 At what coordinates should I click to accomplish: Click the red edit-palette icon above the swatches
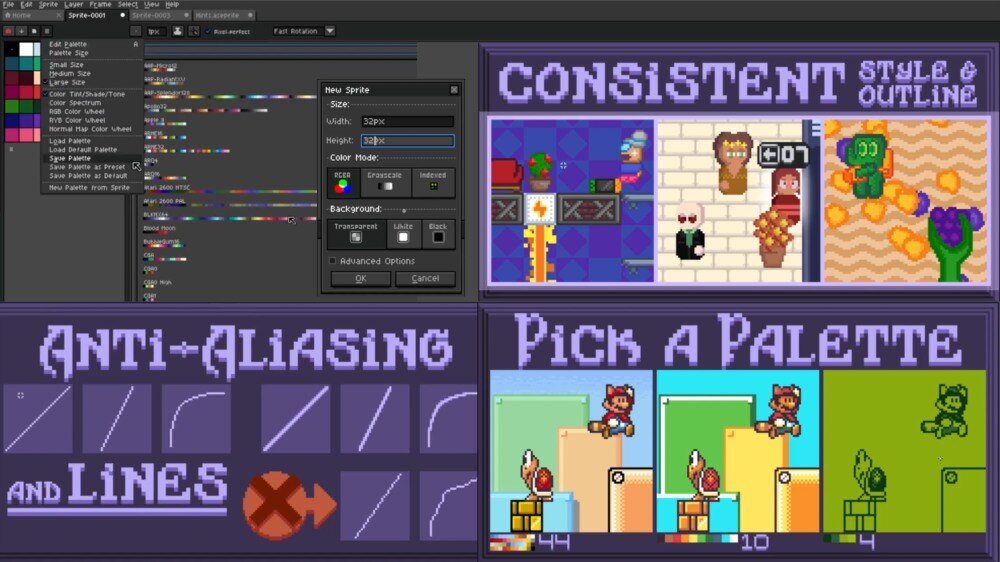point(8,31)
